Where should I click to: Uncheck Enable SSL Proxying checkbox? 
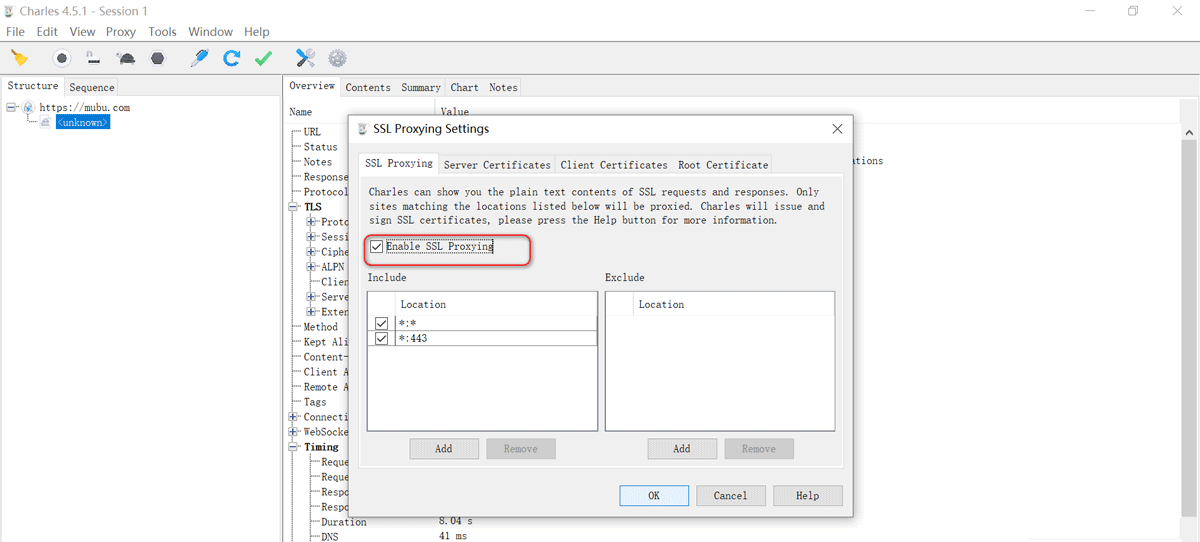click(377, 246)
